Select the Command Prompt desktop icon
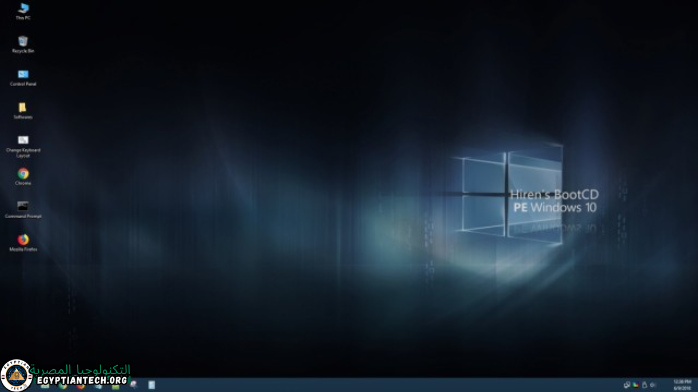Screen dimensions: 698x392 click(x=23, y=210)
